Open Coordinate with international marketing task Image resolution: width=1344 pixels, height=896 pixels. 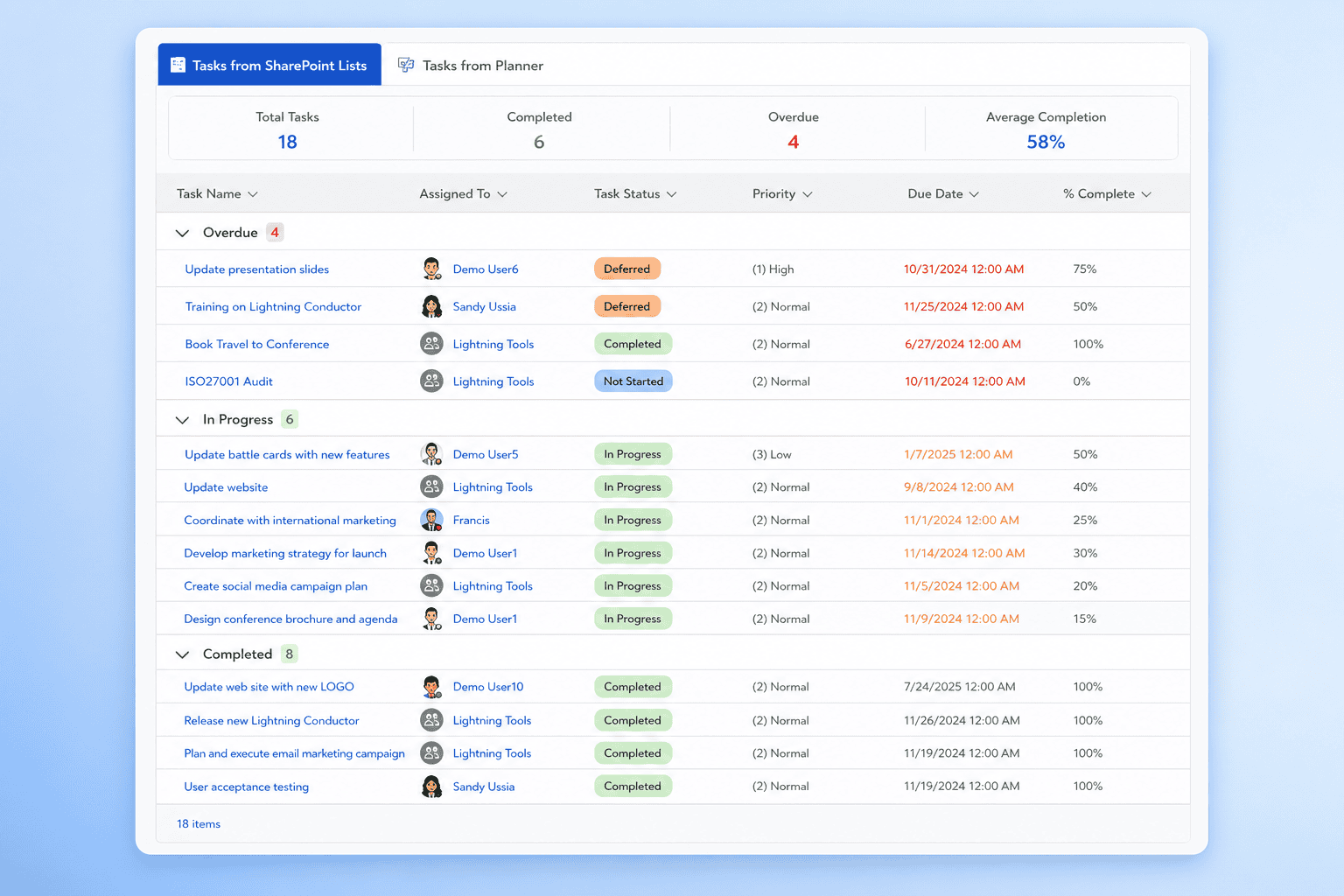point(290,521)
